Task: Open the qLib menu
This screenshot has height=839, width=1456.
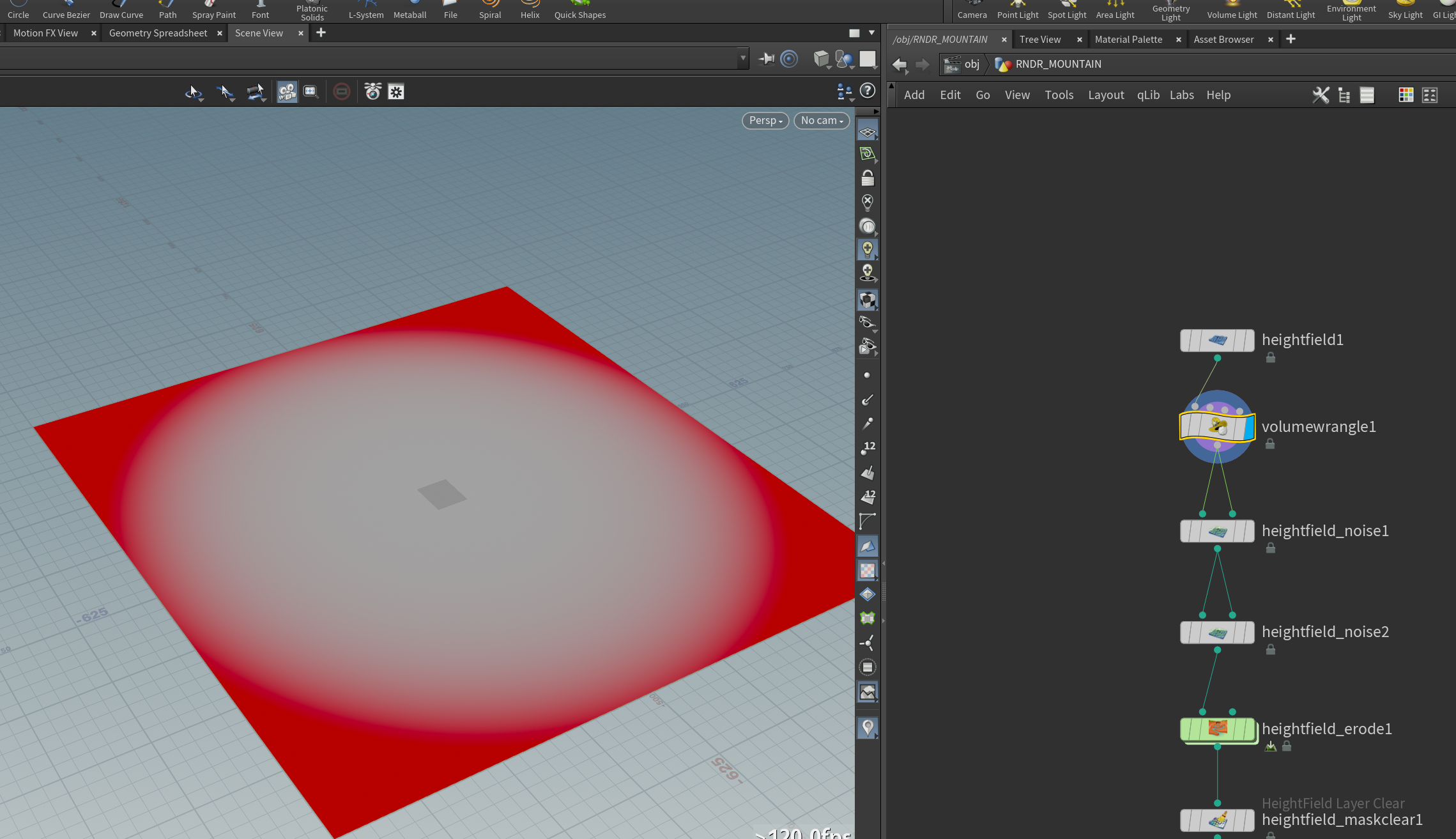Action: pos(1148,95)
